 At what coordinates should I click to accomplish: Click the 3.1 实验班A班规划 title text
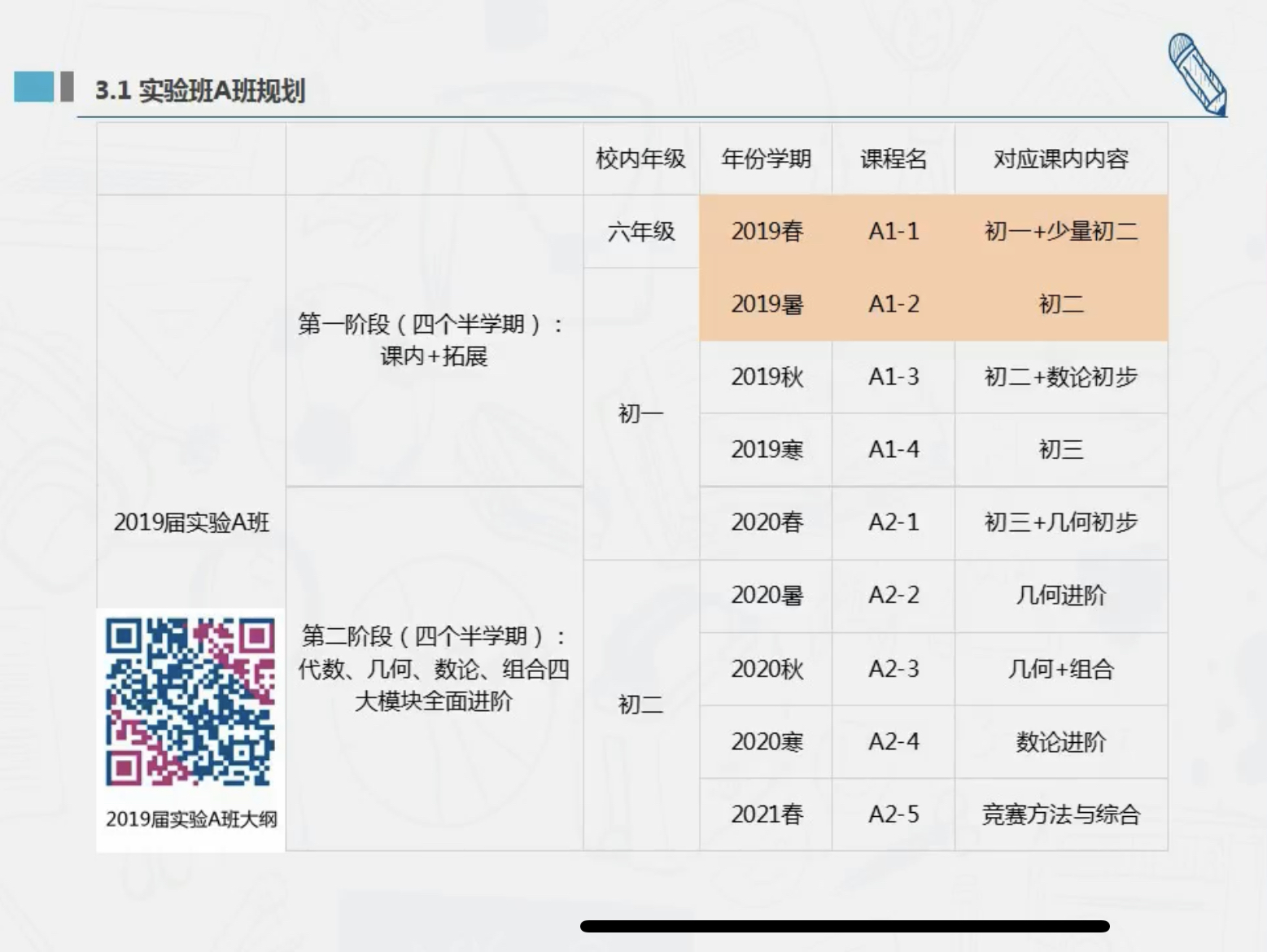coord(205,91)
